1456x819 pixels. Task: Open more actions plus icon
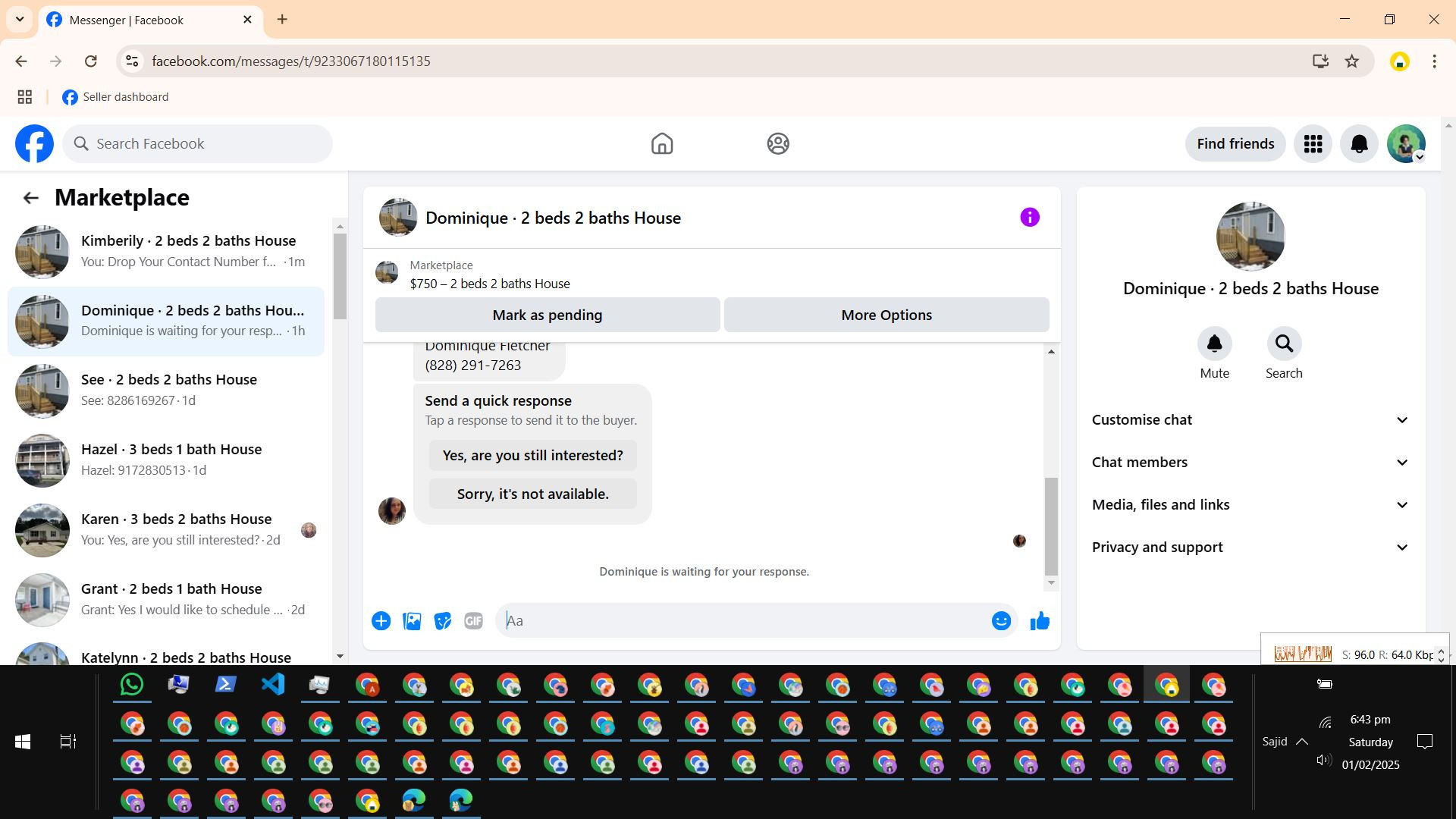[x=381, y=621]
